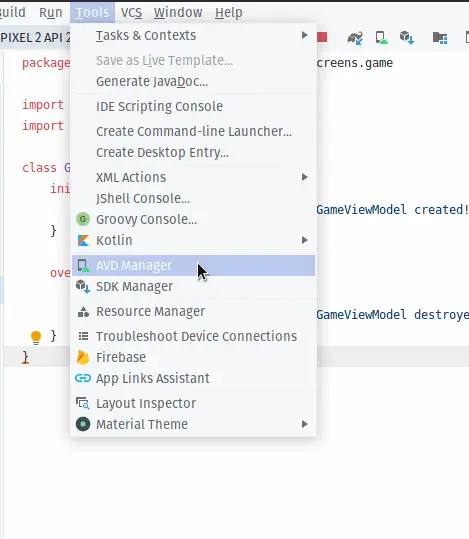Click the SDK Manager icon in menu
Image resolution: width=469 pixels, height=539 pixels.
point(83,286)
